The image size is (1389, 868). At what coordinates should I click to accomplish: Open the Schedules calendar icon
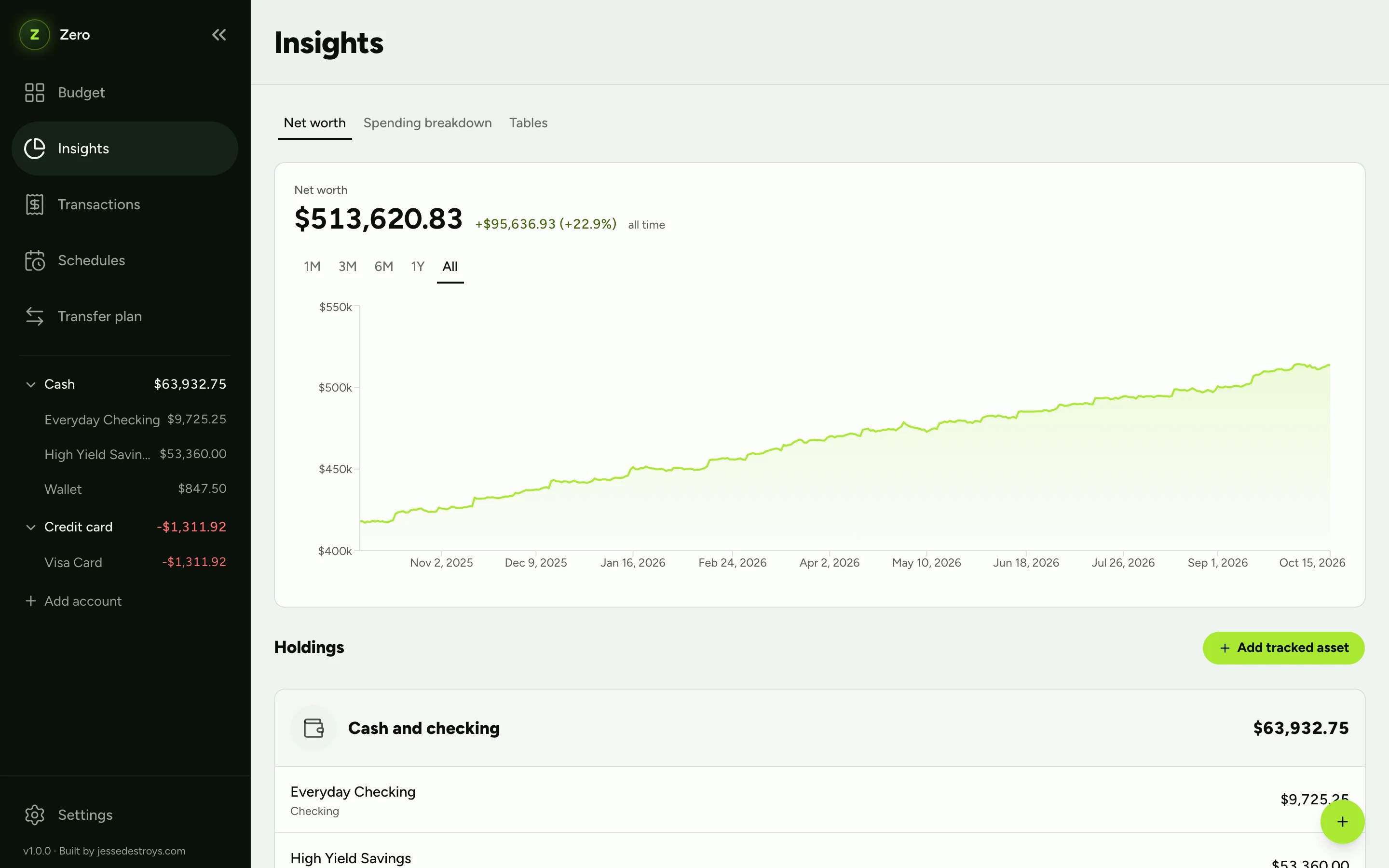pos(34,260)
